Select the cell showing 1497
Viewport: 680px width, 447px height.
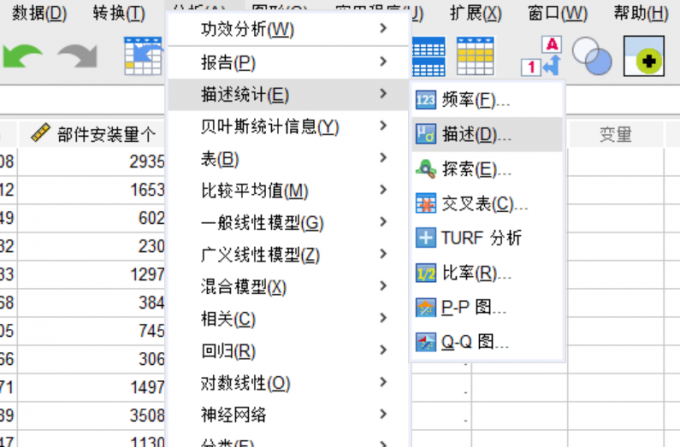point(92,387)
